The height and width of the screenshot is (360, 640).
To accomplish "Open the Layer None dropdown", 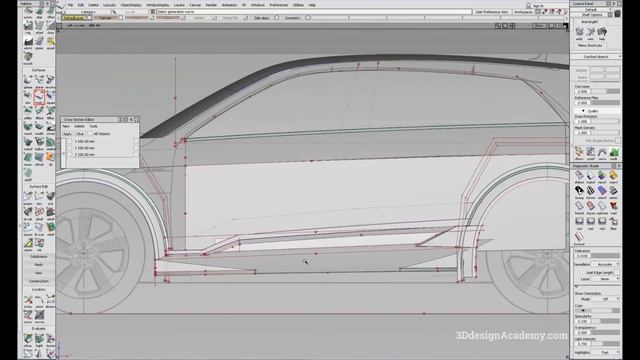I will (606, 279).
